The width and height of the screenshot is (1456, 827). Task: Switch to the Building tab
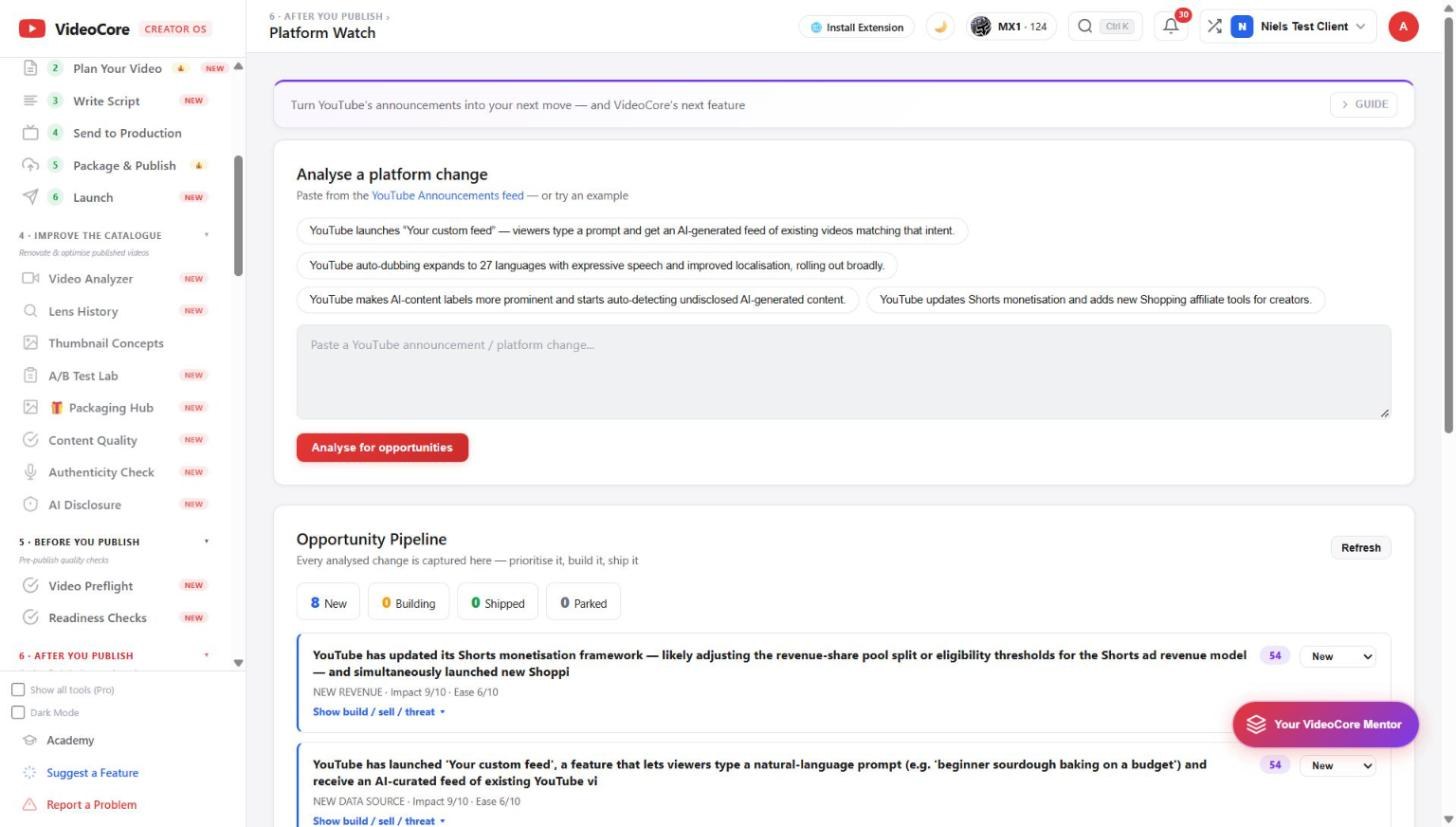pos(409,603)
